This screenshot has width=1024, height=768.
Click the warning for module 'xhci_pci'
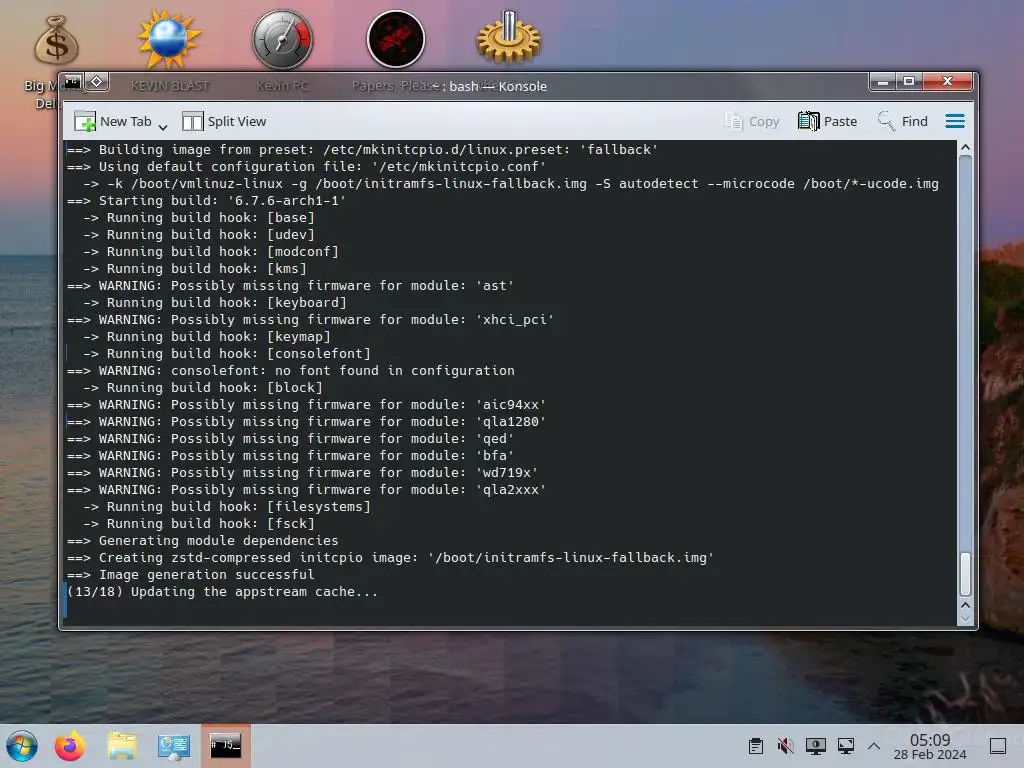pos(310,320)
